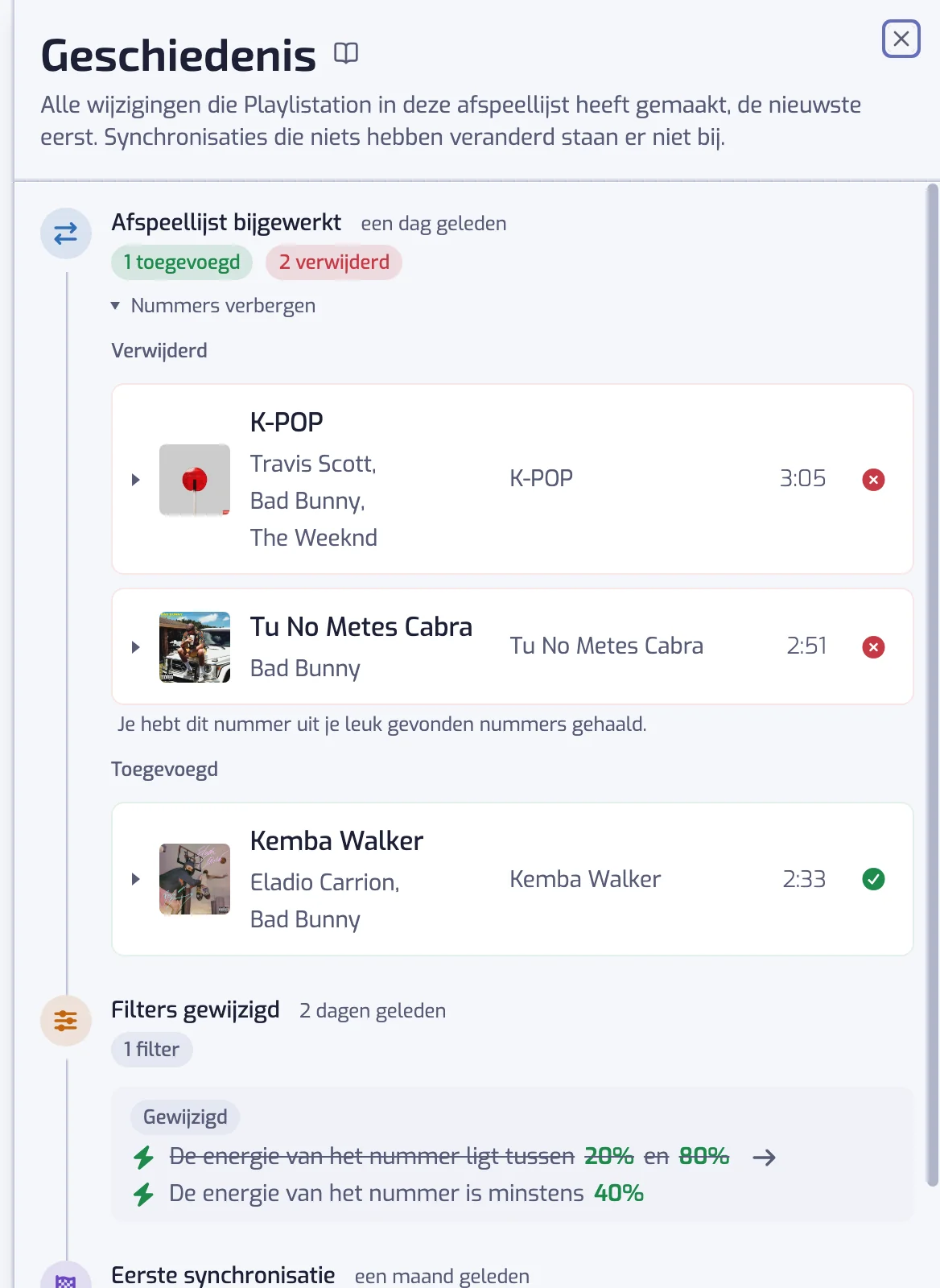Click the Kemba Walker album name

pos(585,879)
